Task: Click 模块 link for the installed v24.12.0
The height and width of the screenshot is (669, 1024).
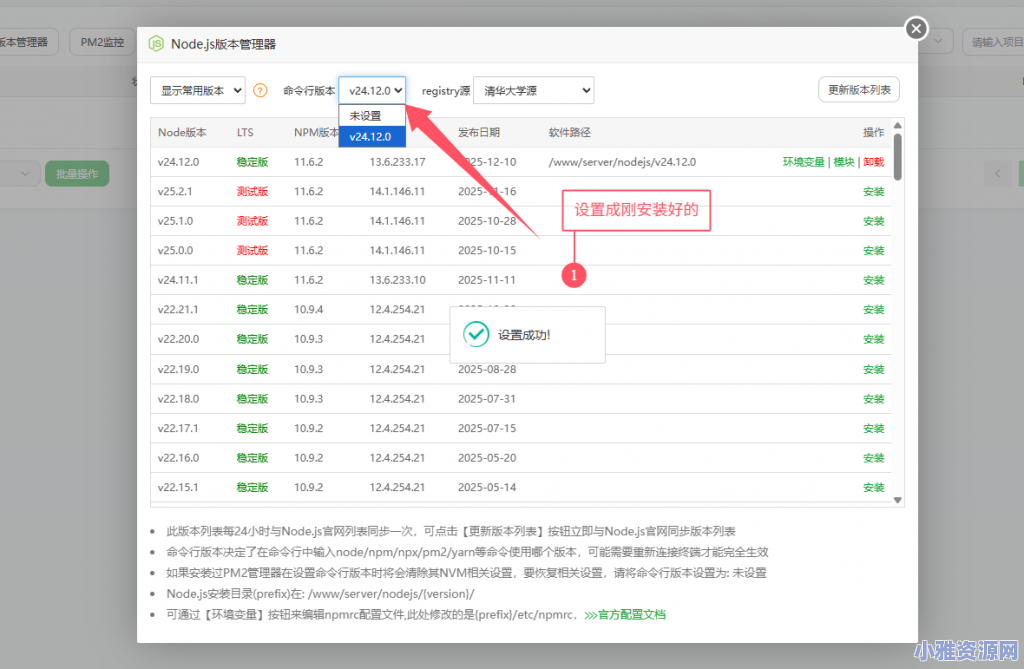Action: pyautogui.click(x=841, y=161)
